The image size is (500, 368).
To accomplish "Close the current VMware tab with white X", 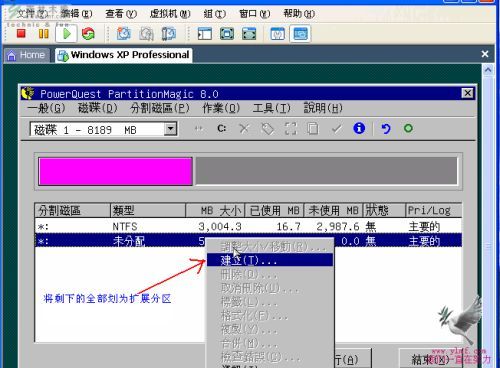I will point(485,54).
